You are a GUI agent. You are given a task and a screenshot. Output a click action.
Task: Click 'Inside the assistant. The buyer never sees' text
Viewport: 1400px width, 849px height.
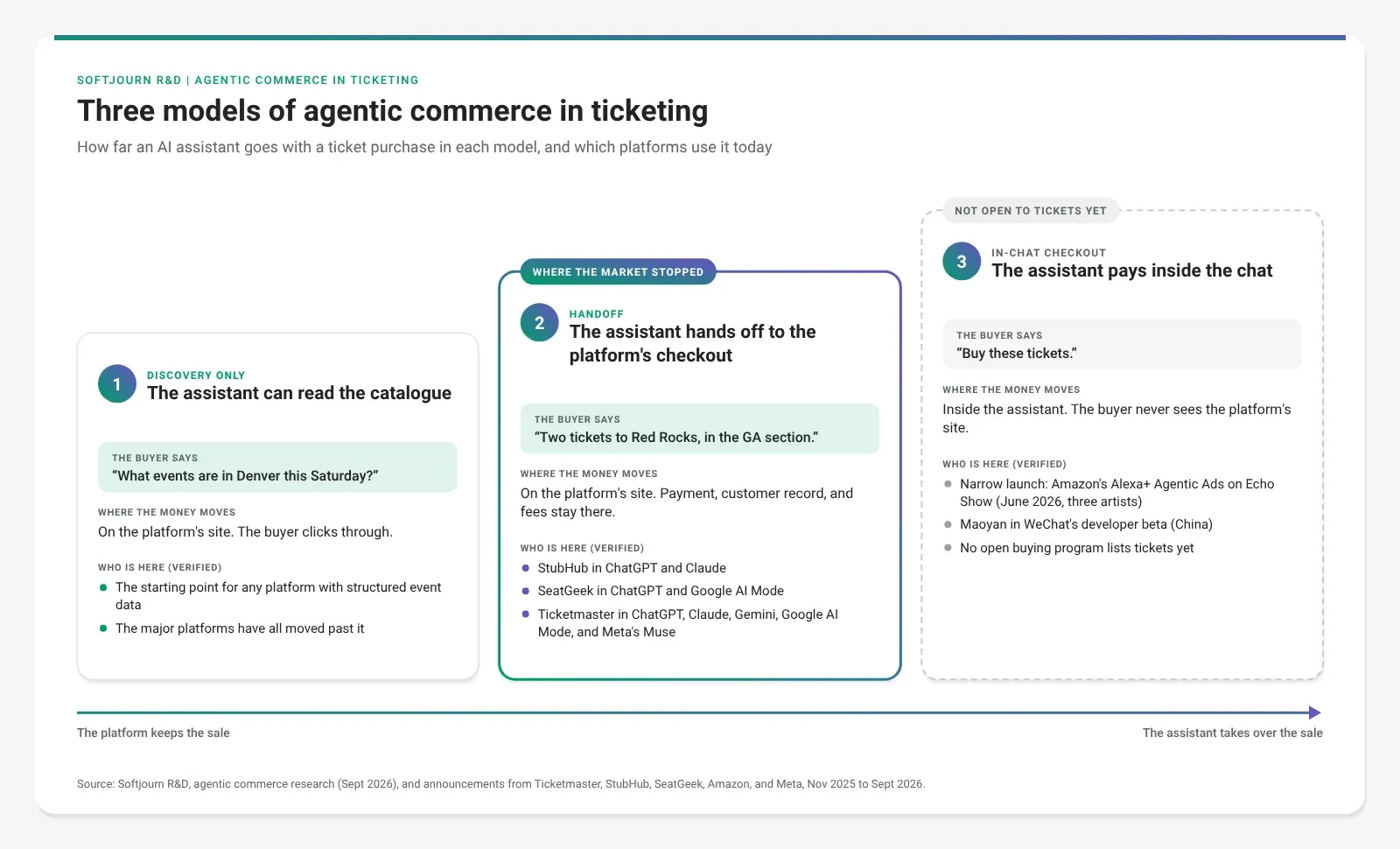(x=1116, y=418)
